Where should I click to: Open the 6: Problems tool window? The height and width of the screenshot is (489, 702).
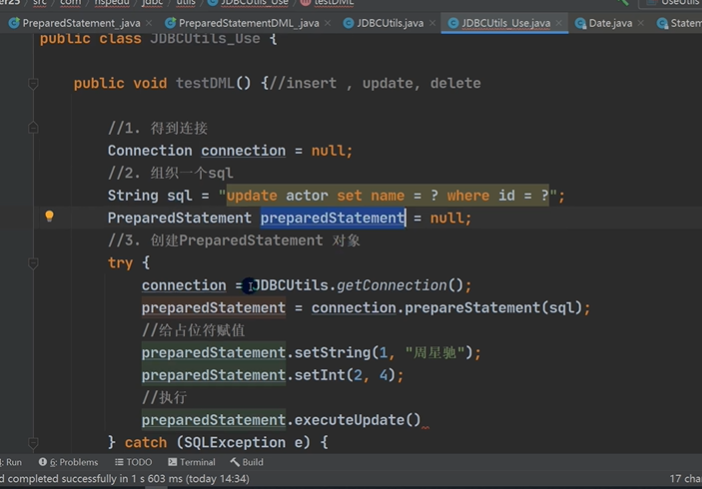[x=68, y=462]
